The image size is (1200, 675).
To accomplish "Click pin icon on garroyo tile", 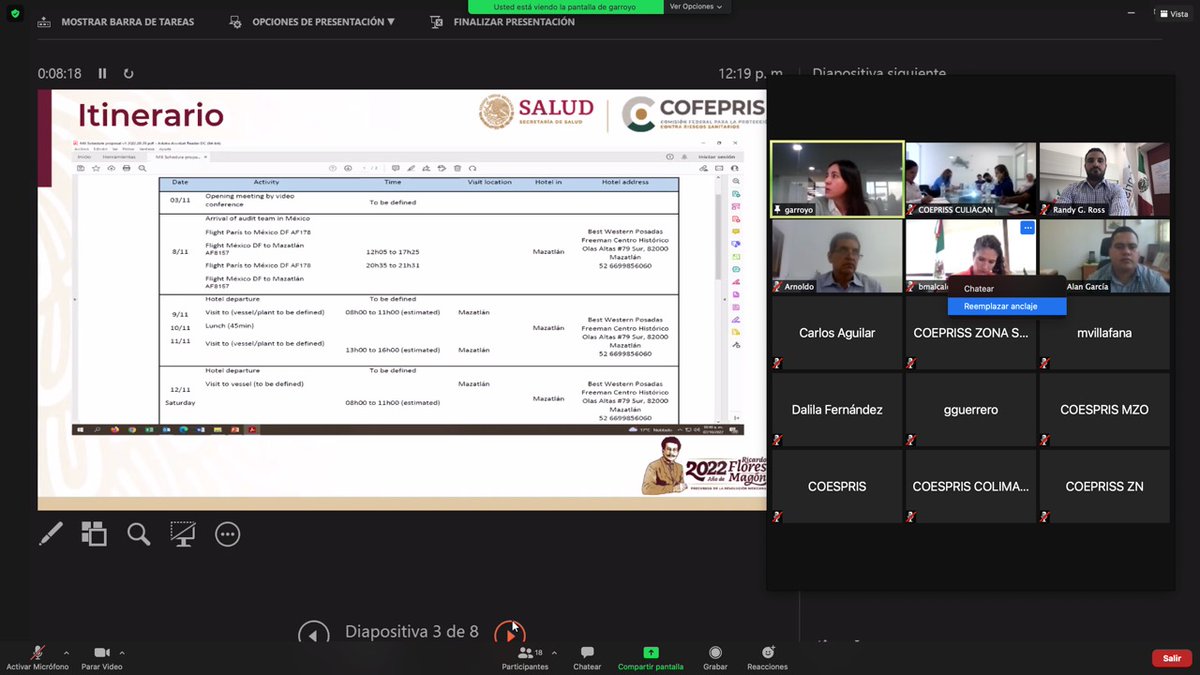I will click(778, 210).
